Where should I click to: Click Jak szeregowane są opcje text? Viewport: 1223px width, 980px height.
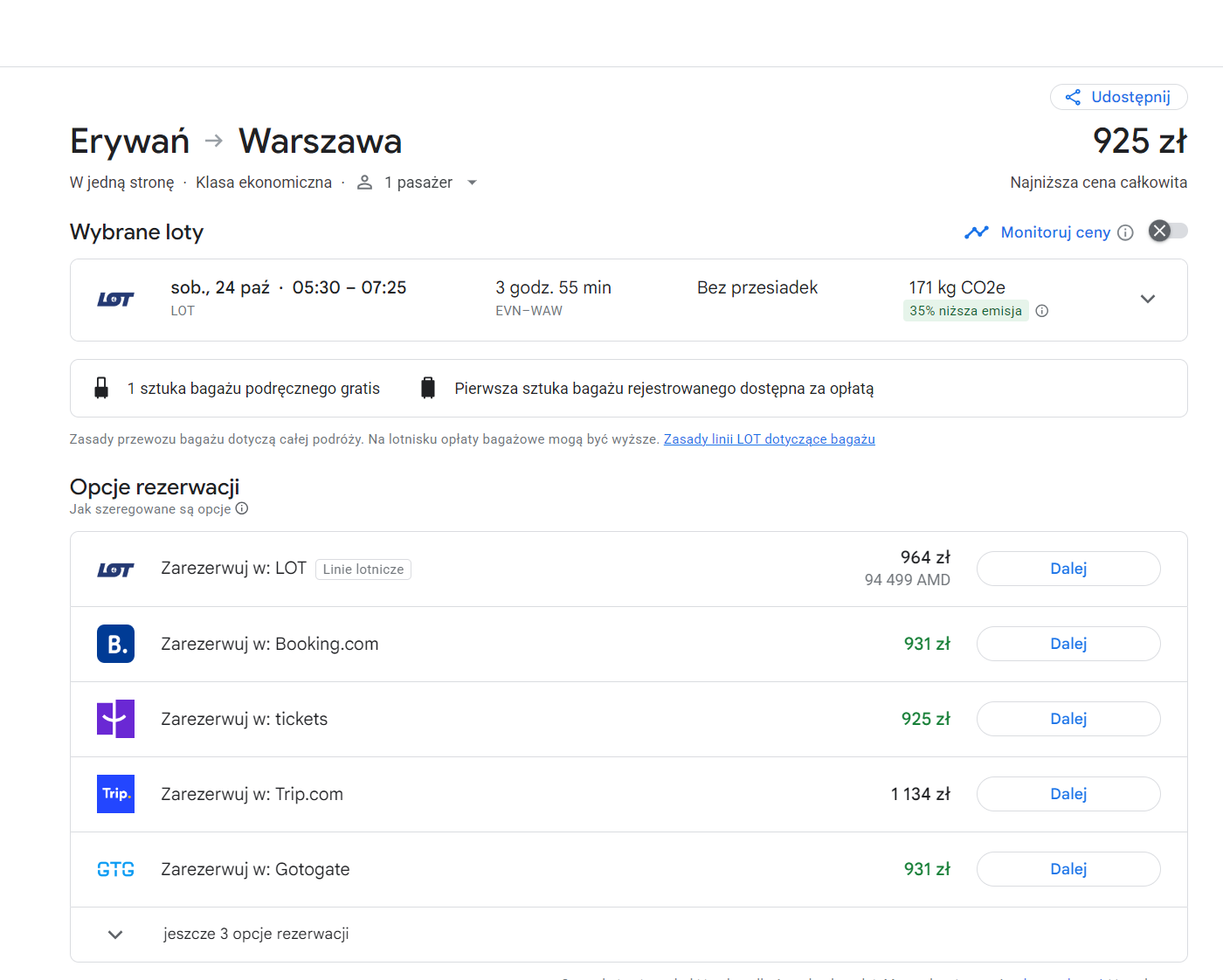point(150,509)
